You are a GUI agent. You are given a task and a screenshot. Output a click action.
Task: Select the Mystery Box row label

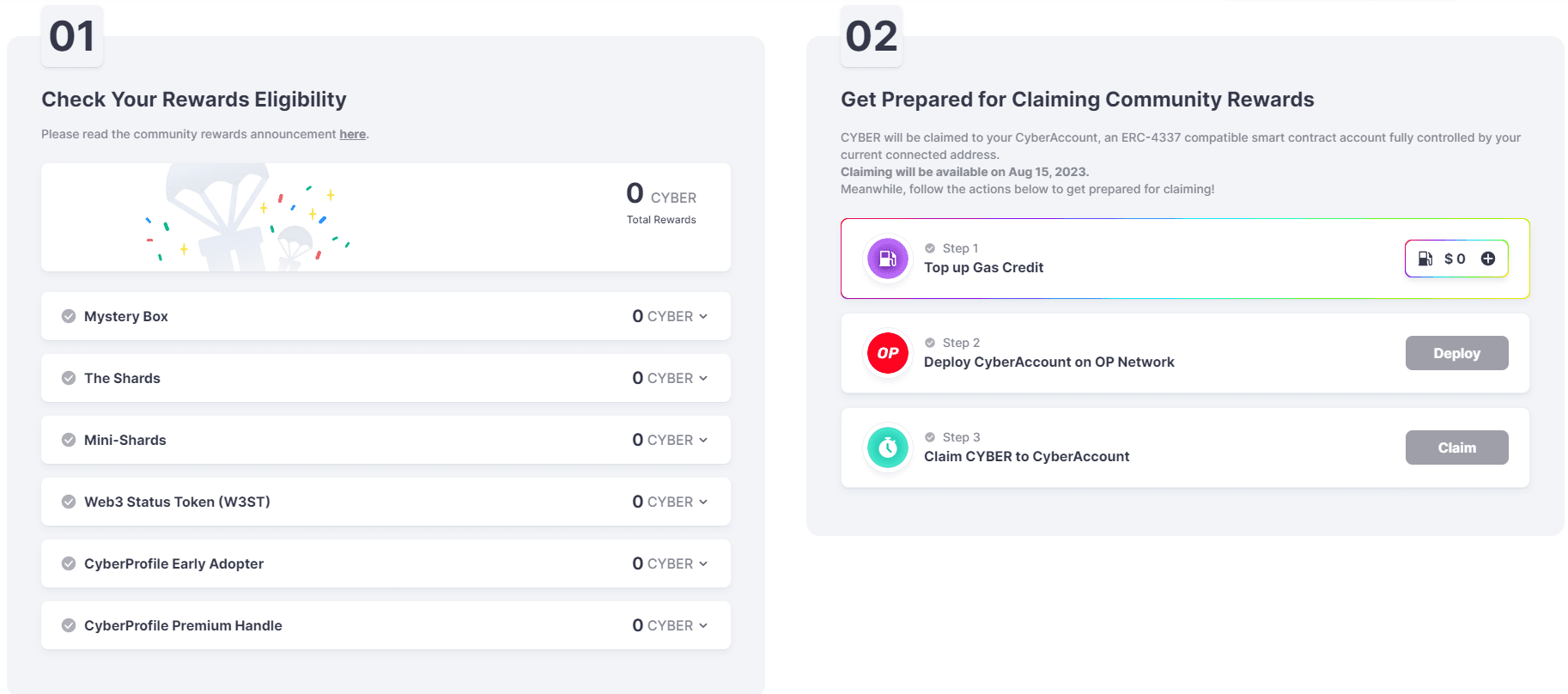(126, 316)
